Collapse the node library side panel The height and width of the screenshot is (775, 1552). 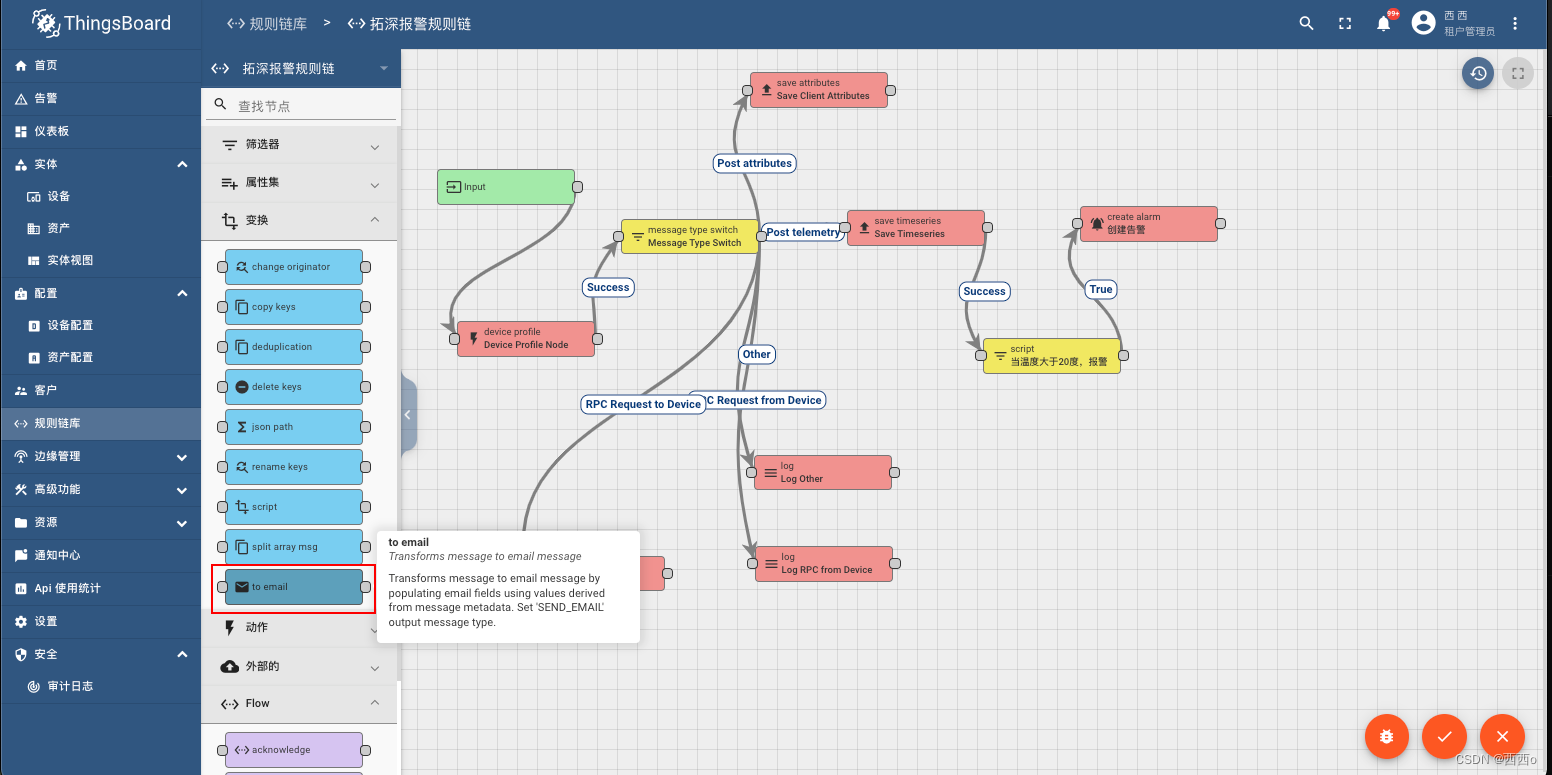pos(408,414)
